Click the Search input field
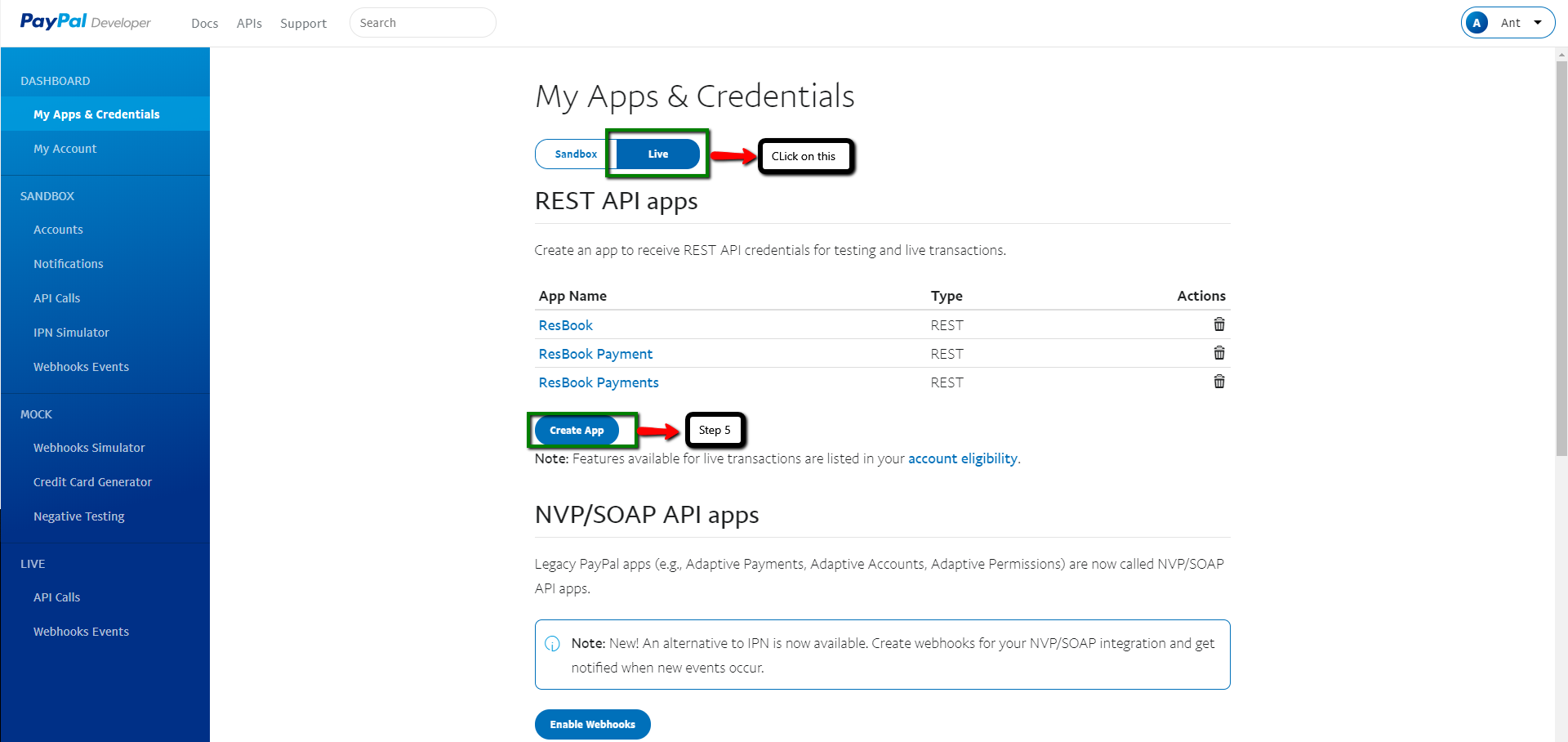The image size is (1568, 742). click(422, 23)
